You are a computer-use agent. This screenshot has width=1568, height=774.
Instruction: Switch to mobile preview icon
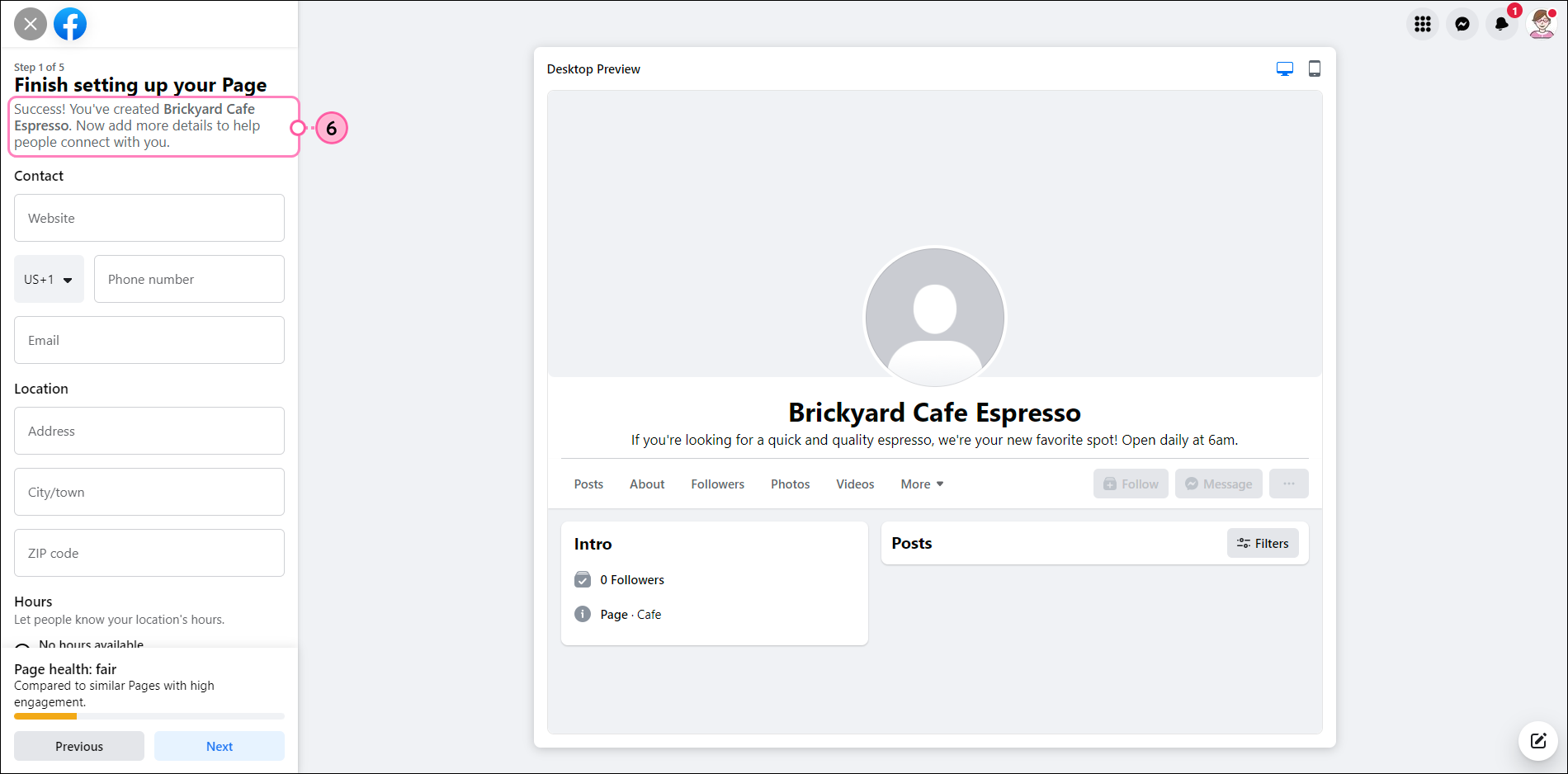(1315, 69)
